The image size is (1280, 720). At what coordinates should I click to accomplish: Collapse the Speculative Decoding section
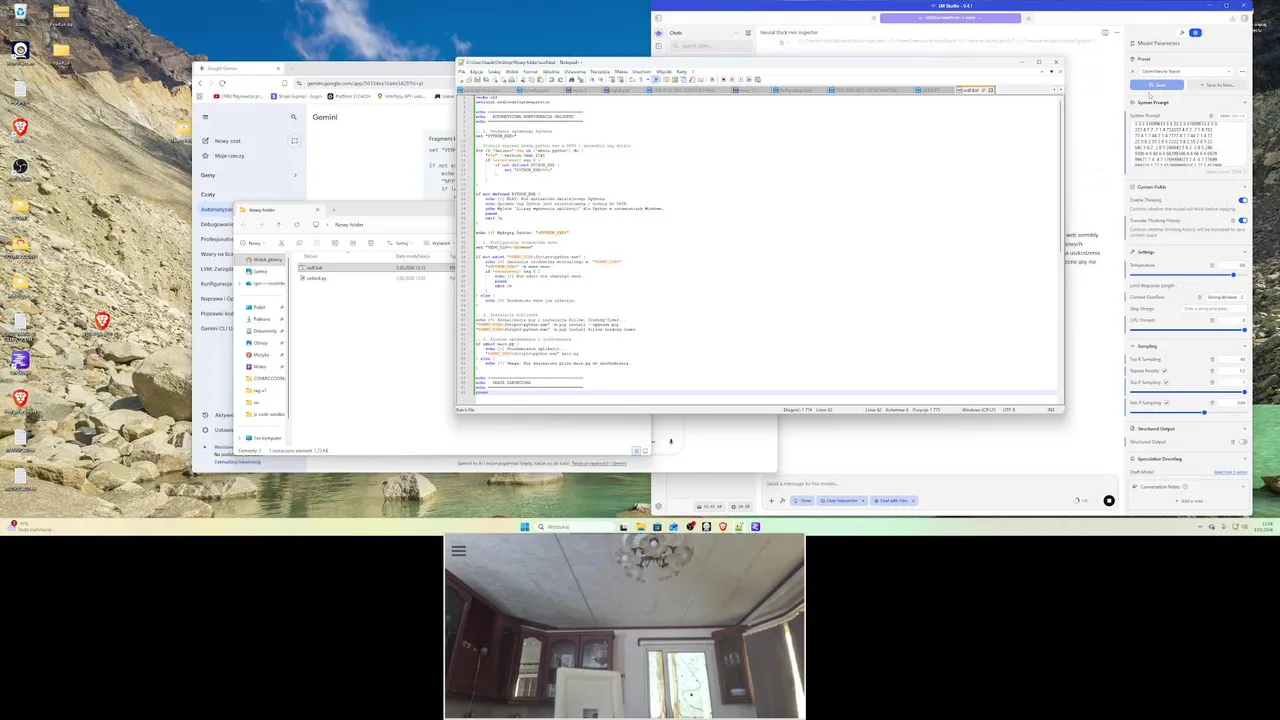pos(1244,459)
